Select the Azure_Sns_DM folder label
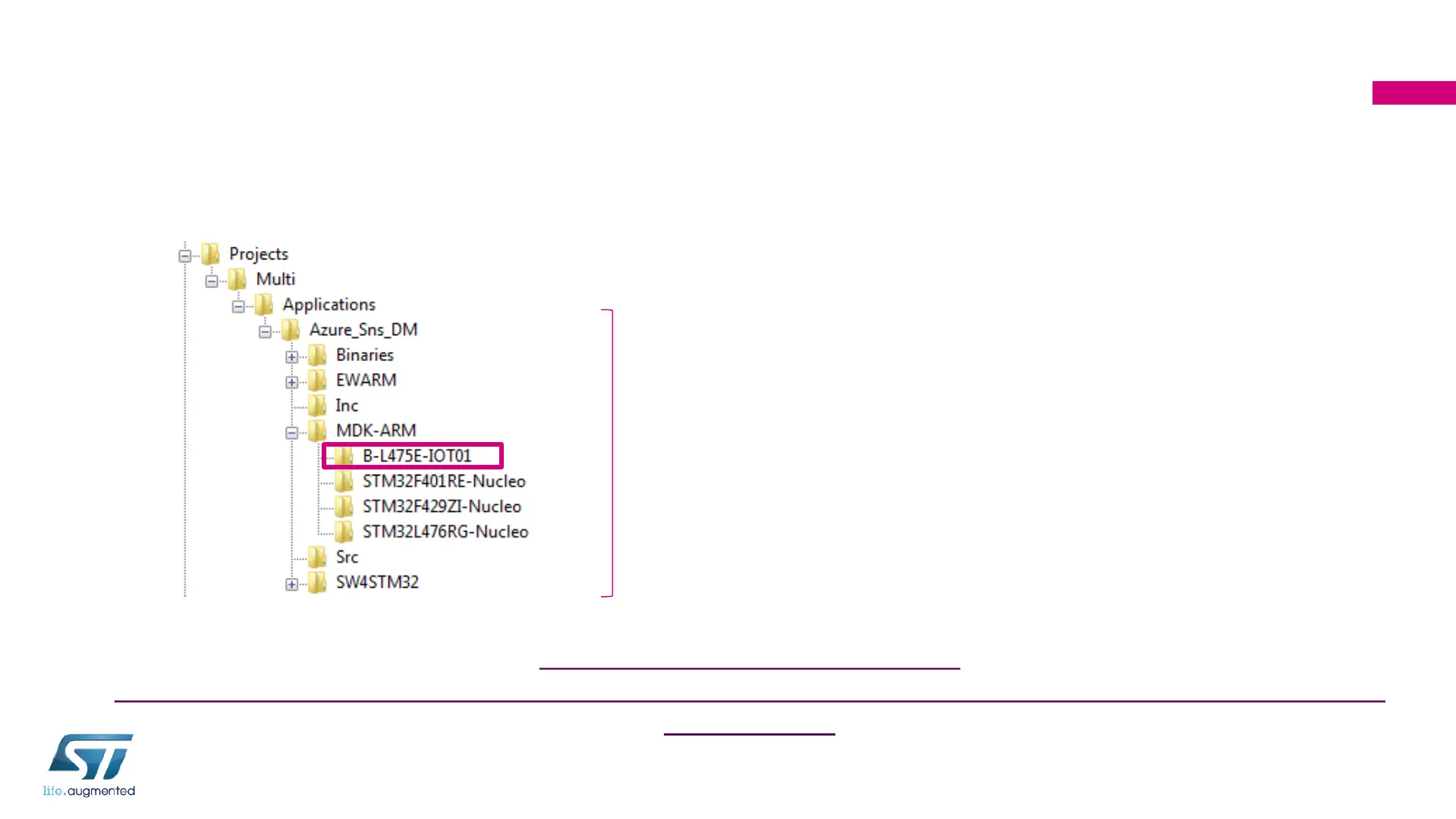This screenshot has width=1456, height=819. click(x=363, y=330)
